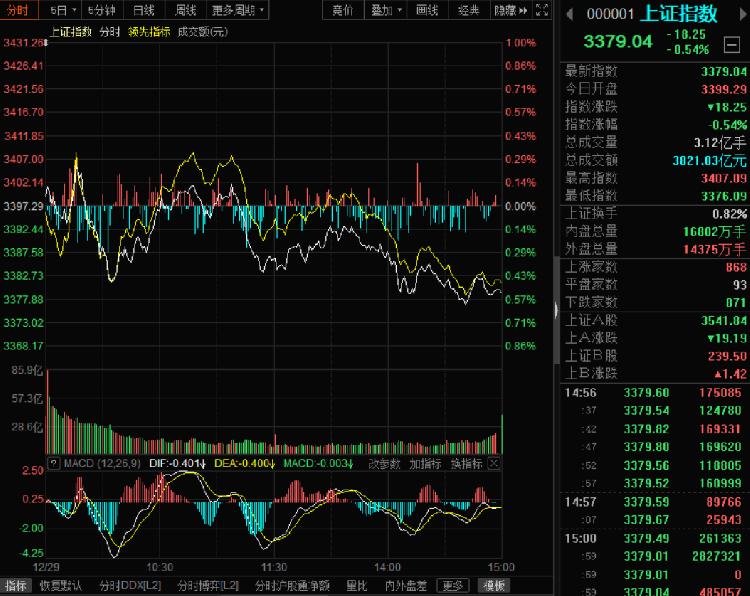Click 换指标 to change indicator
Screen dimensions: 750x596
[466, 464]
